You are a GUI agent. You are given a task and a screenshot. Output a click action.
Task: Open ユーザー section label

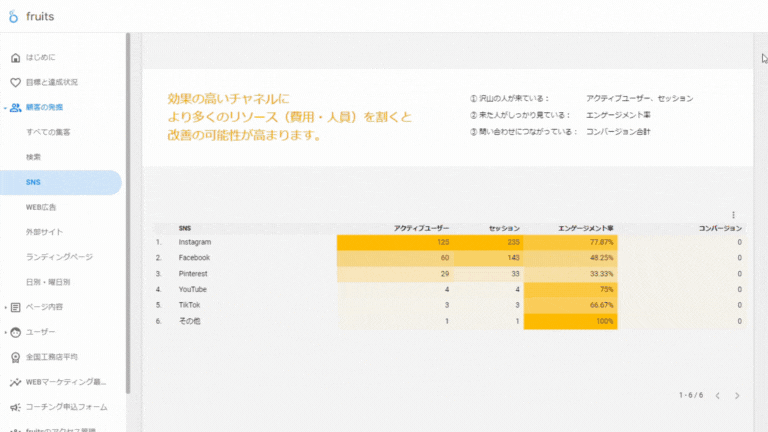(41, 332)
